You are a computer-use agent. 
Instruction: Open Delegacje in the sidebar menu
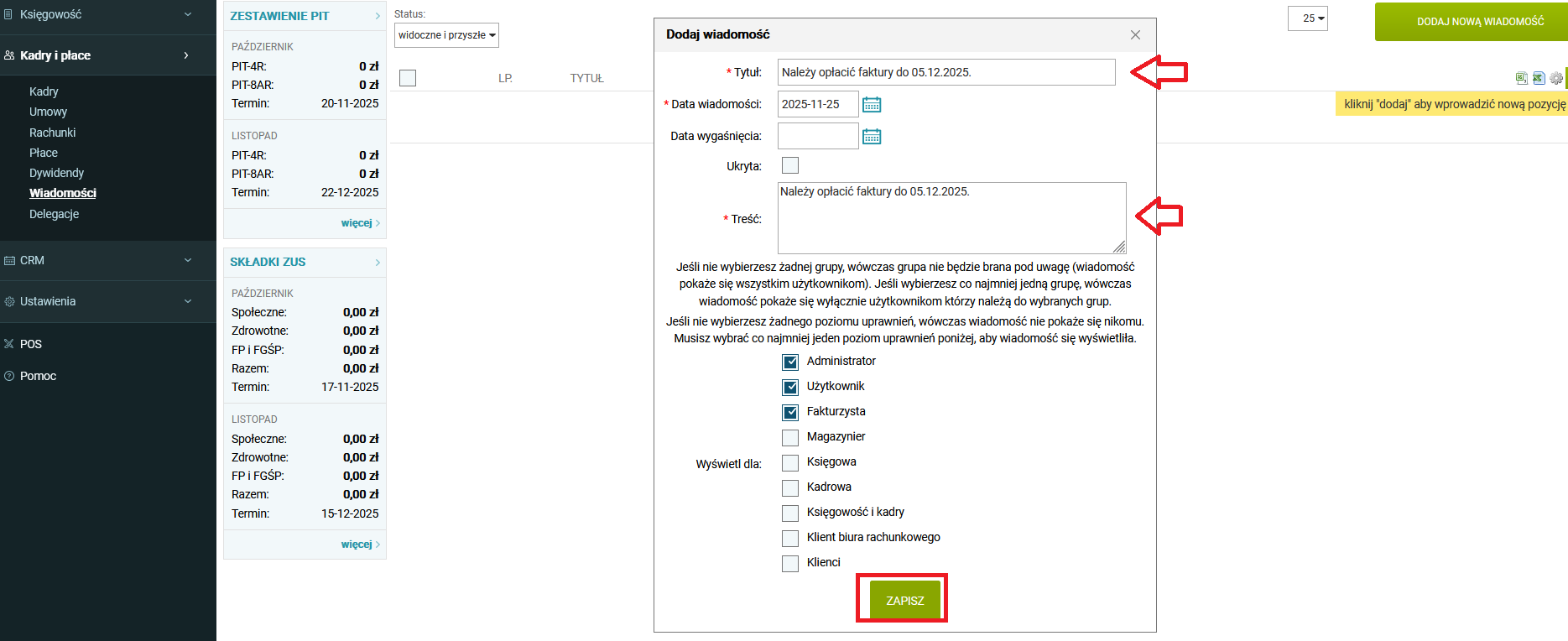[54, 214]
